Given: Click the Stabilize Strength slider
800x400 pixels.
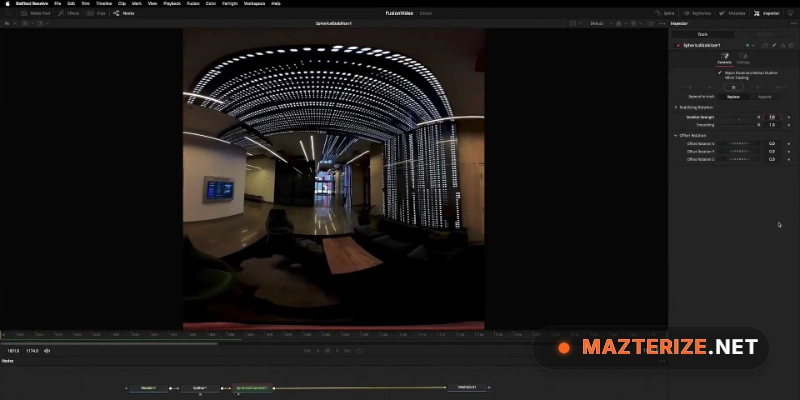Looking at the screenshot, I should (x=739, y=117).
